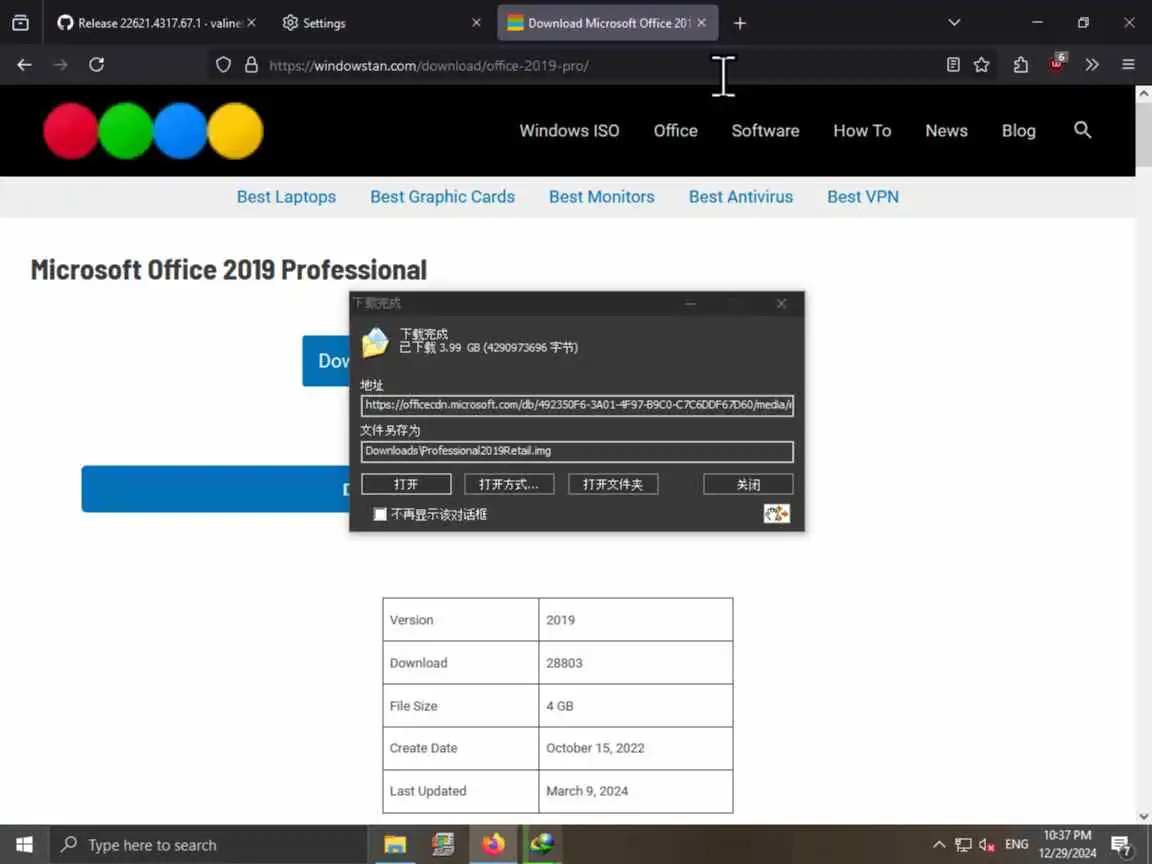Screen dimensions: 1152x864
Task: Expand the list all tabs dropdown arrow
Action: (x=954, y=23)
